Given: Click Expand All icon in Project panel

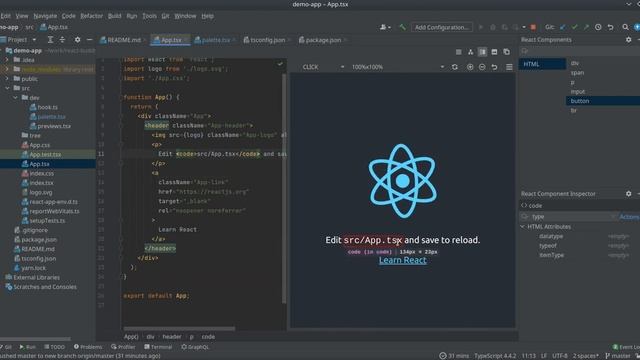Looking at the screenshot, I should (50, 40).
